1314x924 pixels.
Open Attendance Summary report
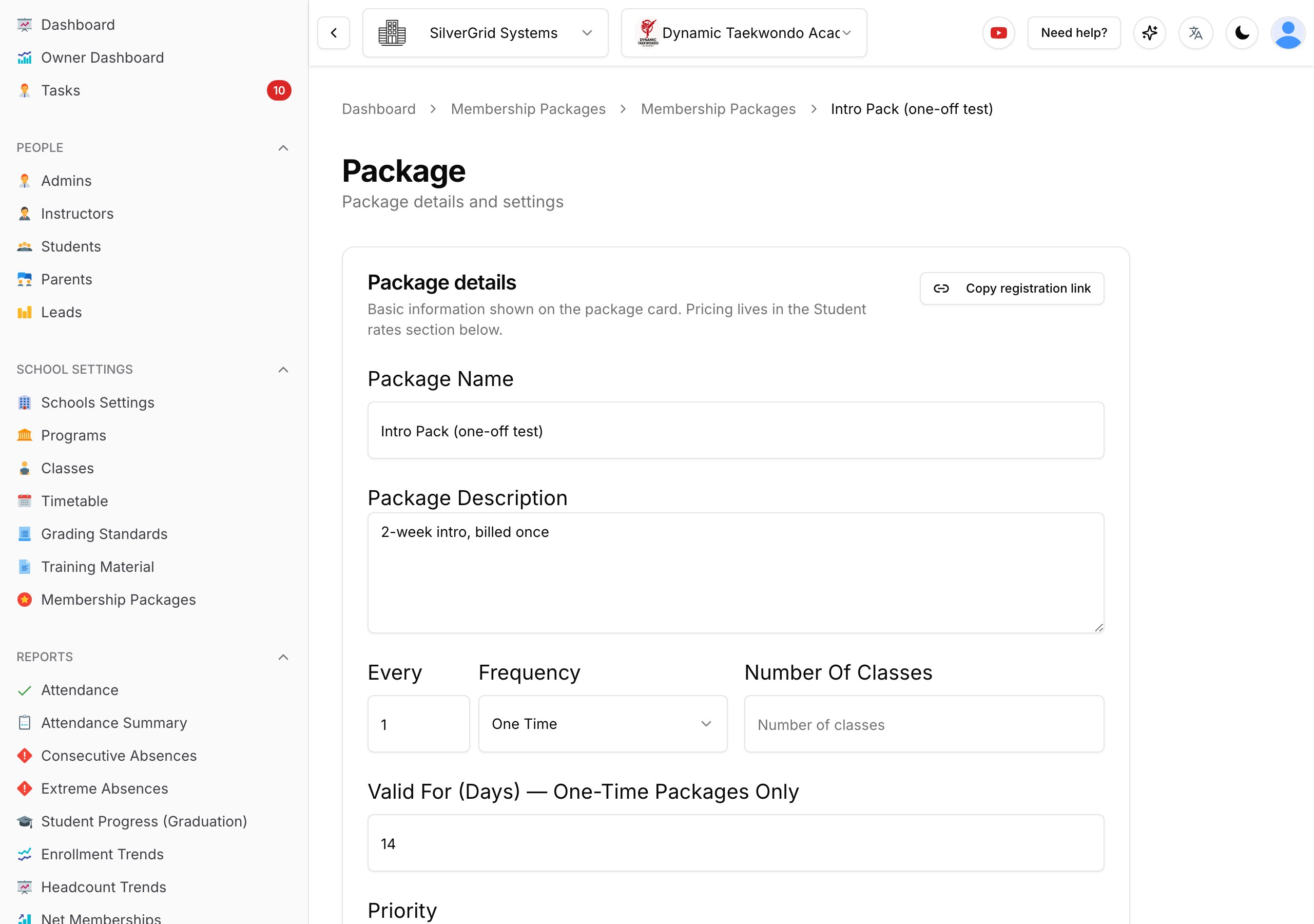click(114, 723)
